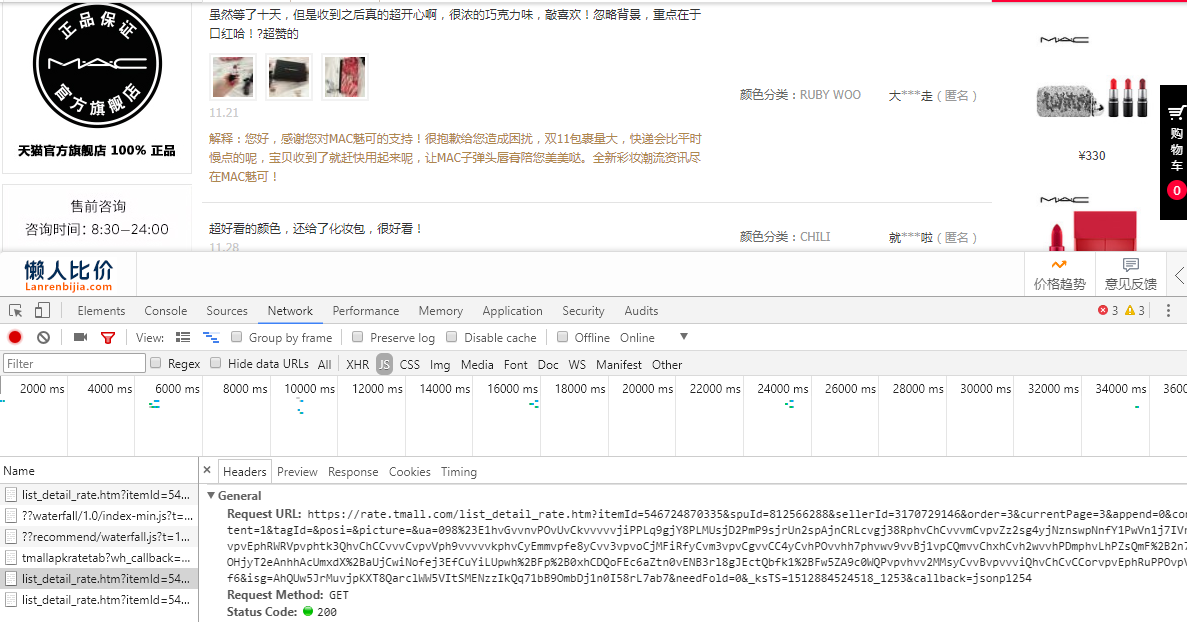Show the request Preview tab

[x=298, y=471]
